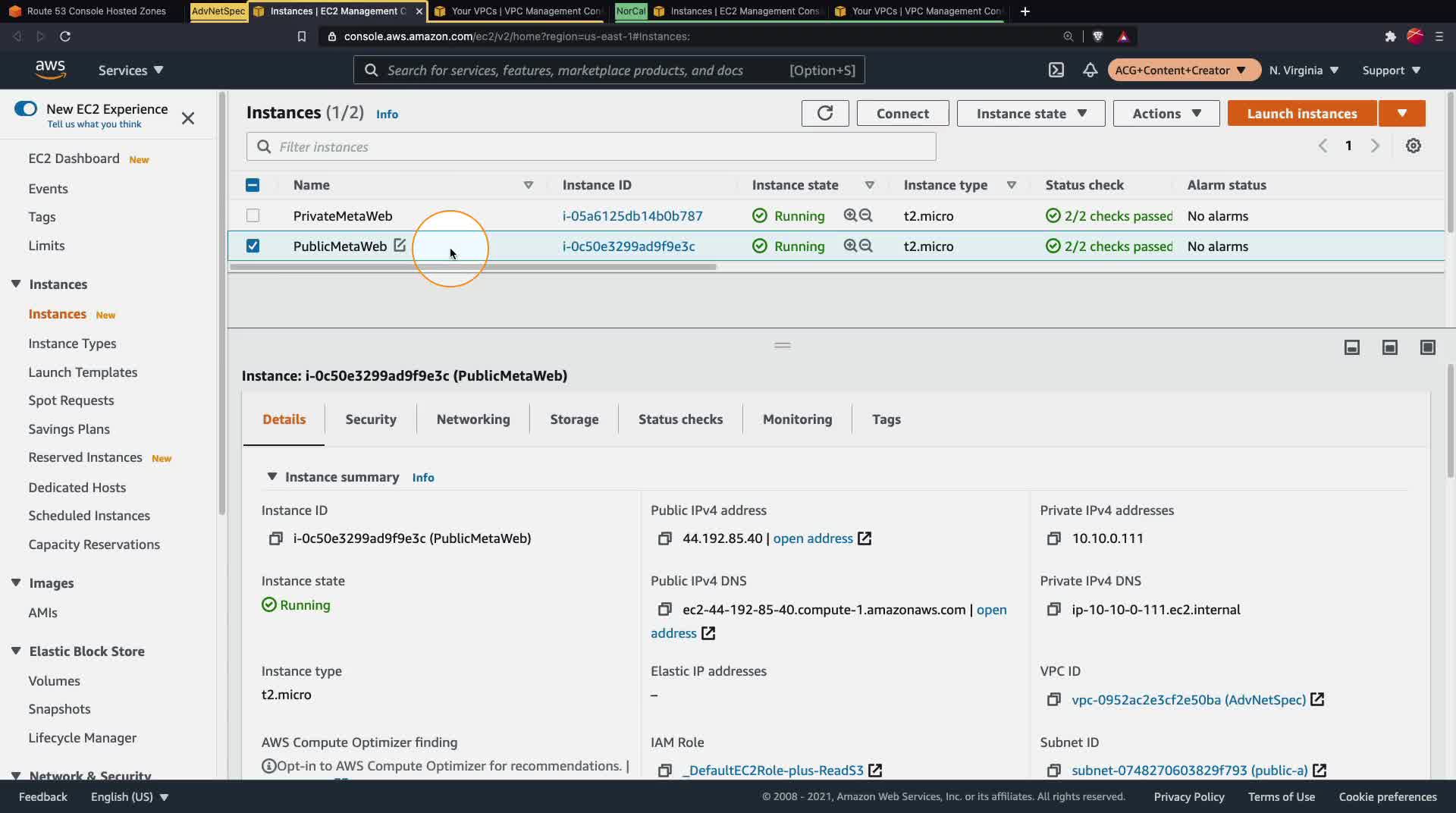Open table preferences gear

click(x=1414, y=146)
